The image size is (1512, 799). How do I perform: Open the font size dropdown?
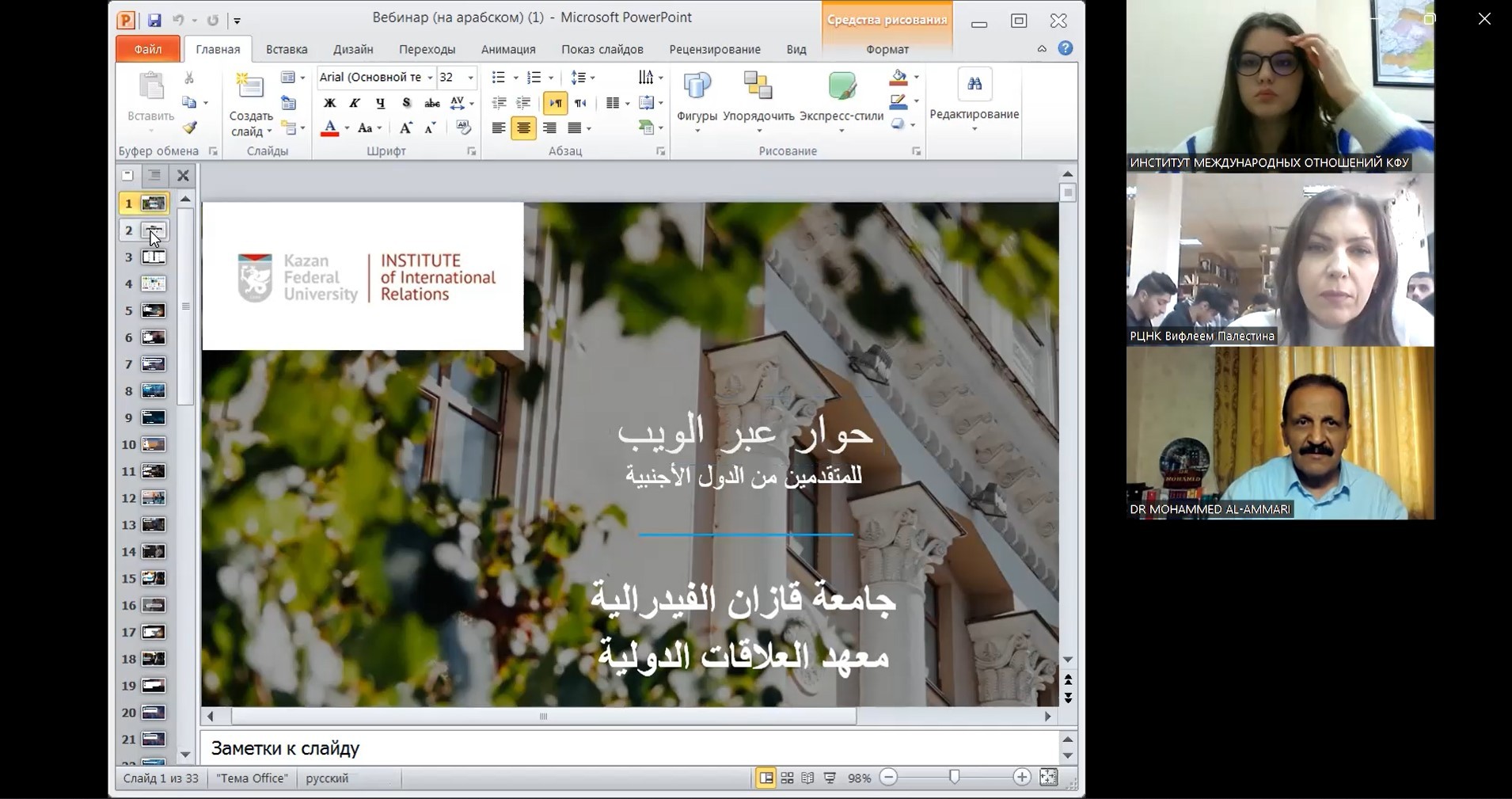[x=471, y=78]
